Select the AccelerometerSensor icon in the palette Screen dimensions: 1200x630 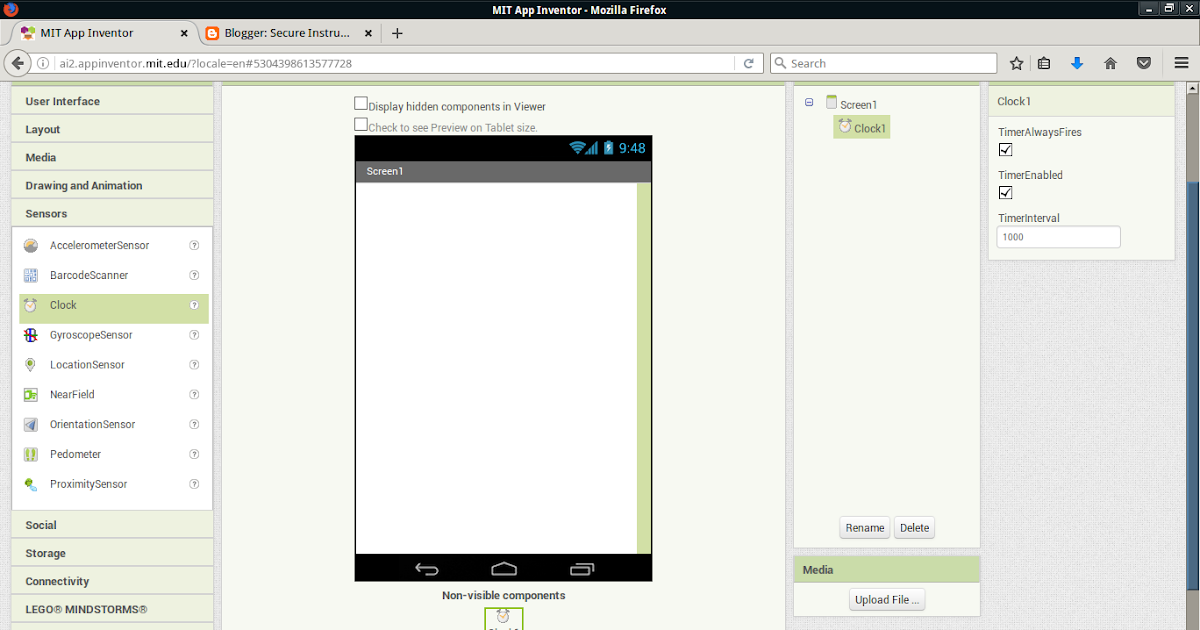pos(31,245)
